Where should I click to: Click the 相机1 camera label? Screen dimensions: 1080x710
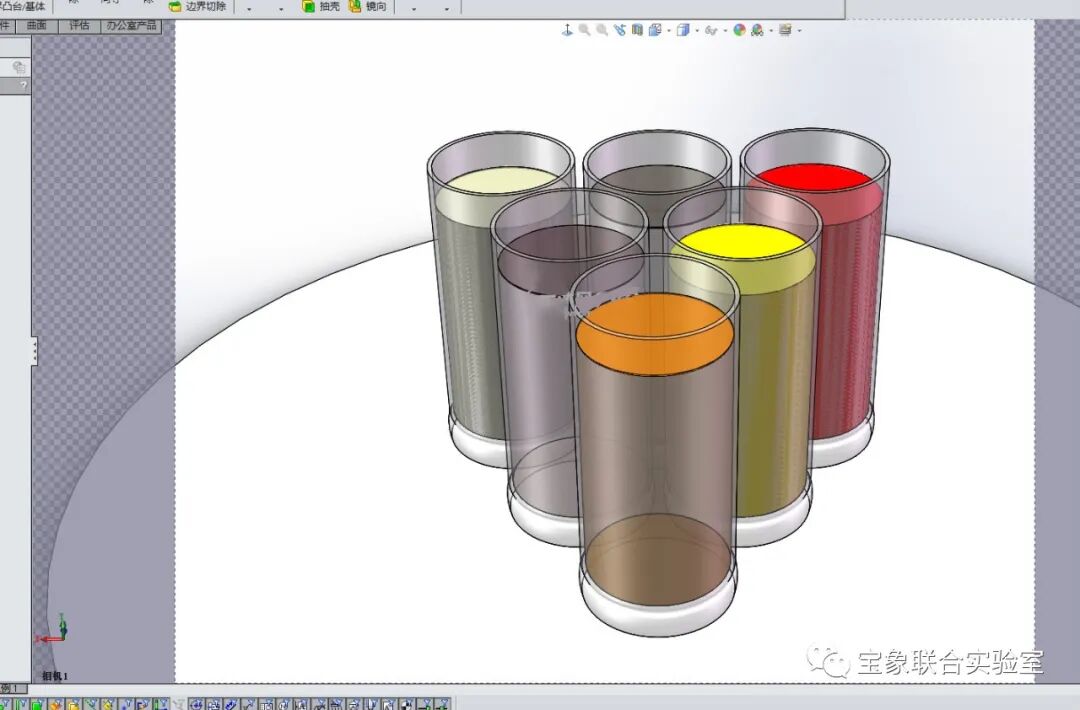pos(55,676)
